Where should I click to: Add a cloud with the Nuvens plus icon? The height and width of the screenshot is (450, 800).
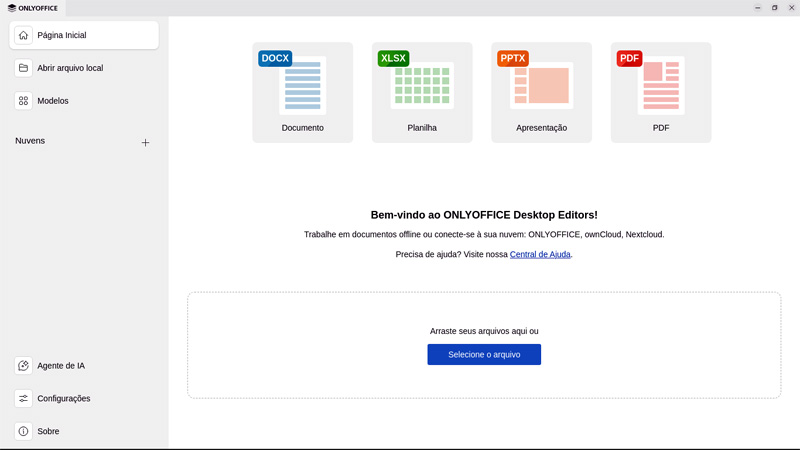[x=145, y=143]
